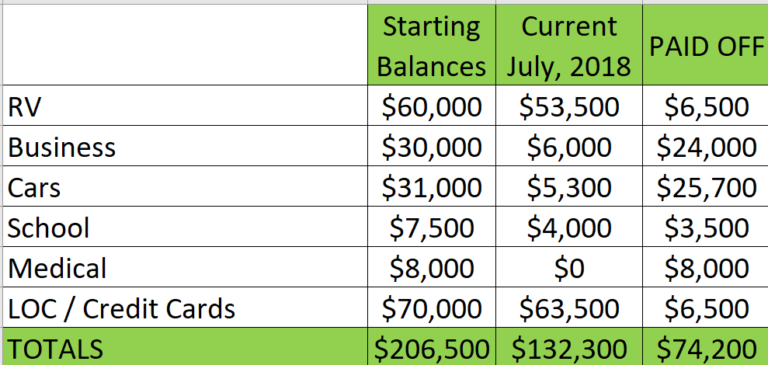
Task: Select the Starting Balances header cell
Action: 432,45
